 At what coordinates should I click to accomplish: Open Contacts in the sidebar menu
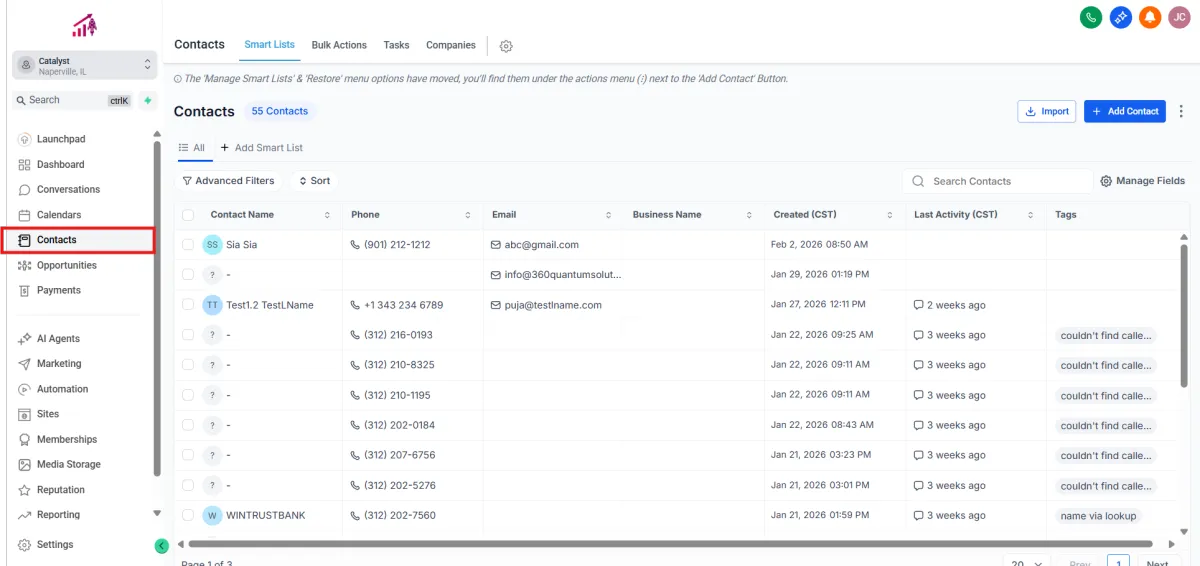coord(78,240)
